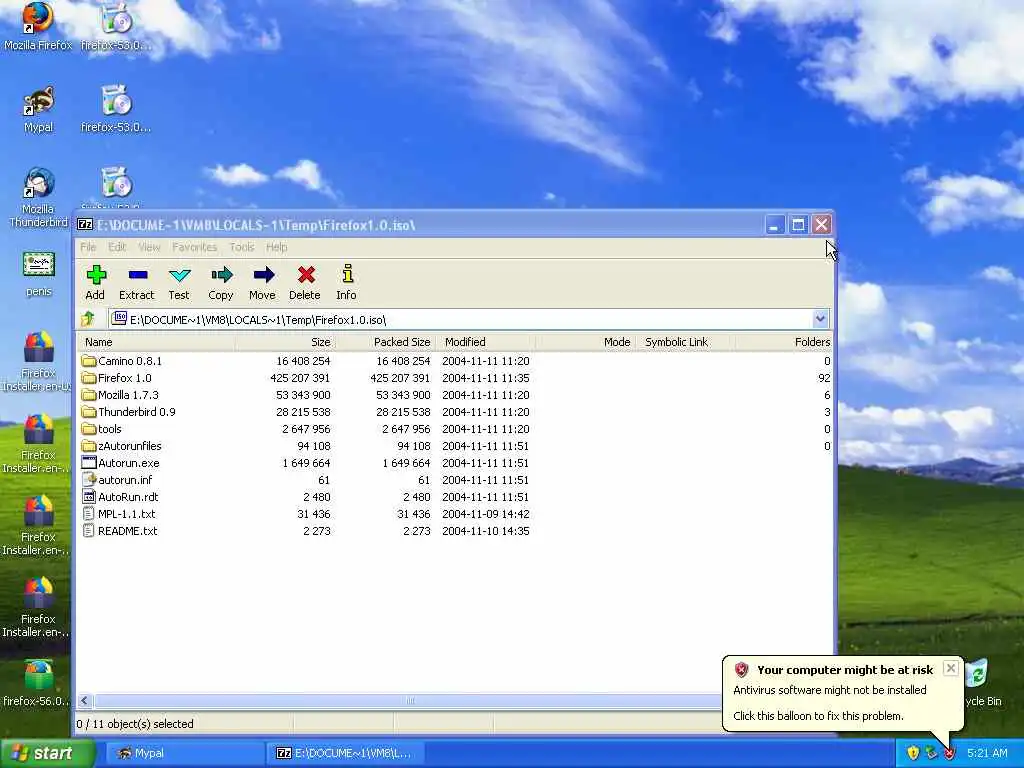This screenshot has height=768, width=1024.
Task: Expand the address path dropdown
Action: pyautogui.click(x=820, y=319)
